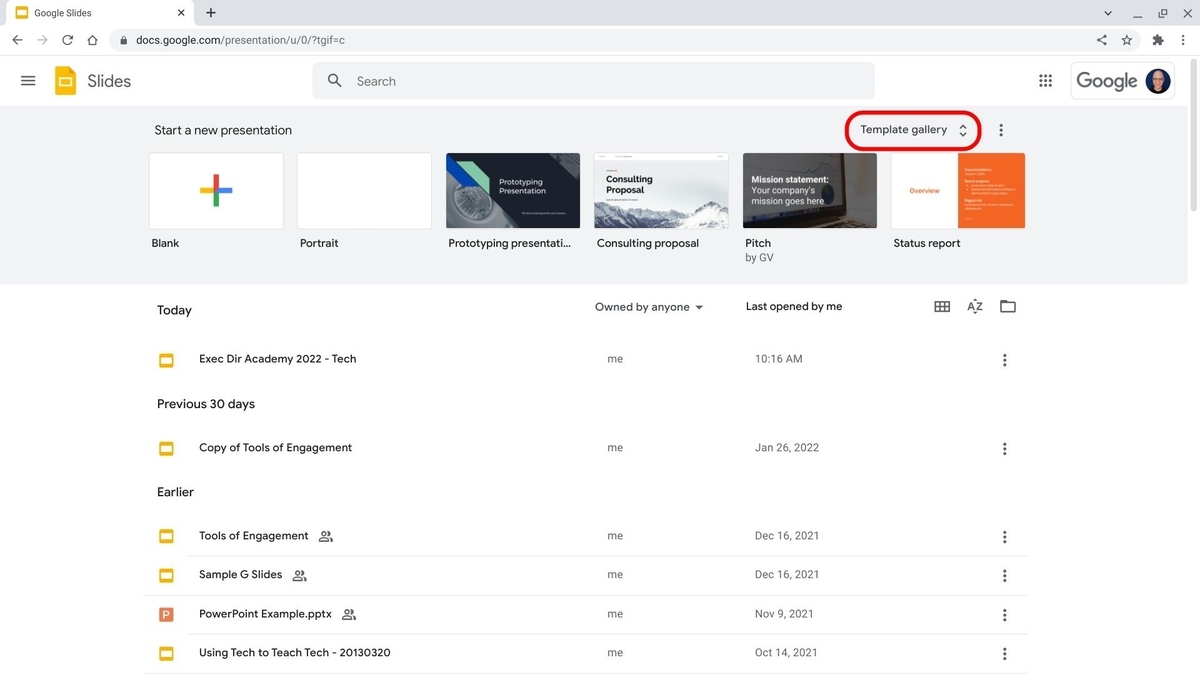Click the PowerPoint icon beside PowerPoint Example.pptx
Image resolution: width=1200 pixels, height=675 pixels.
coord(166,614)
